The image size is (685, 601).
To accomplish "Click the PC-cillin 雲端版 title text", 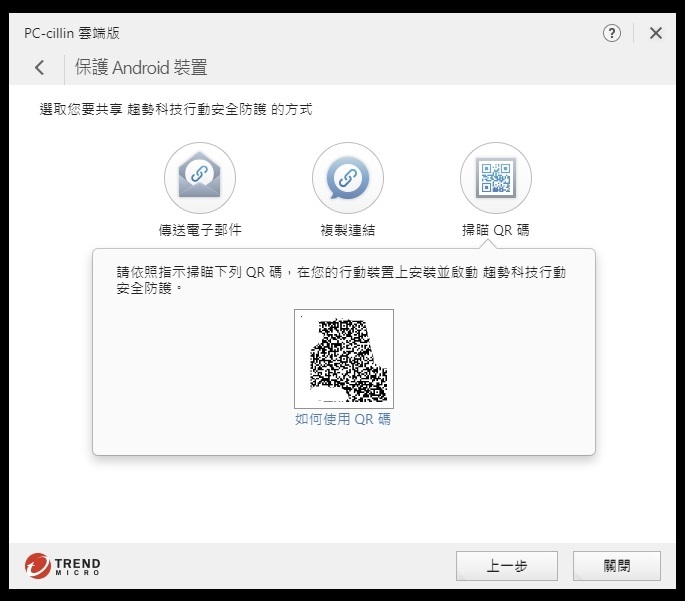I will (x=72, y=33).
